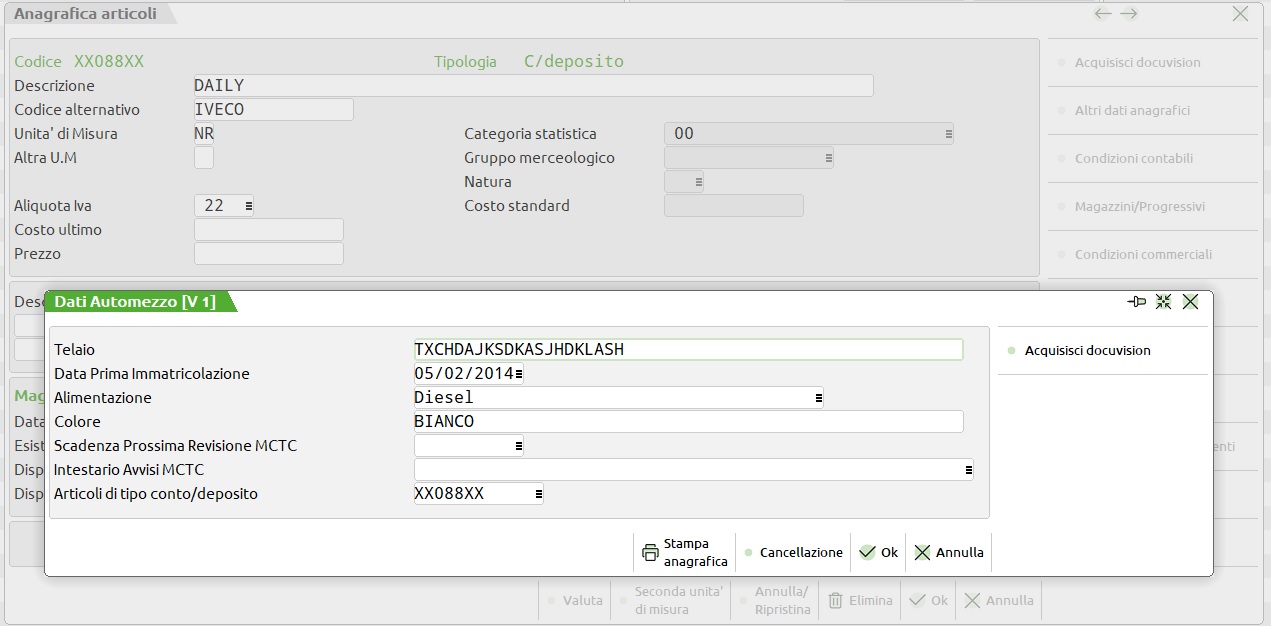Go to previous record with left arrow
This screenshot has height=626, width=1271.
pos(1102,14)
